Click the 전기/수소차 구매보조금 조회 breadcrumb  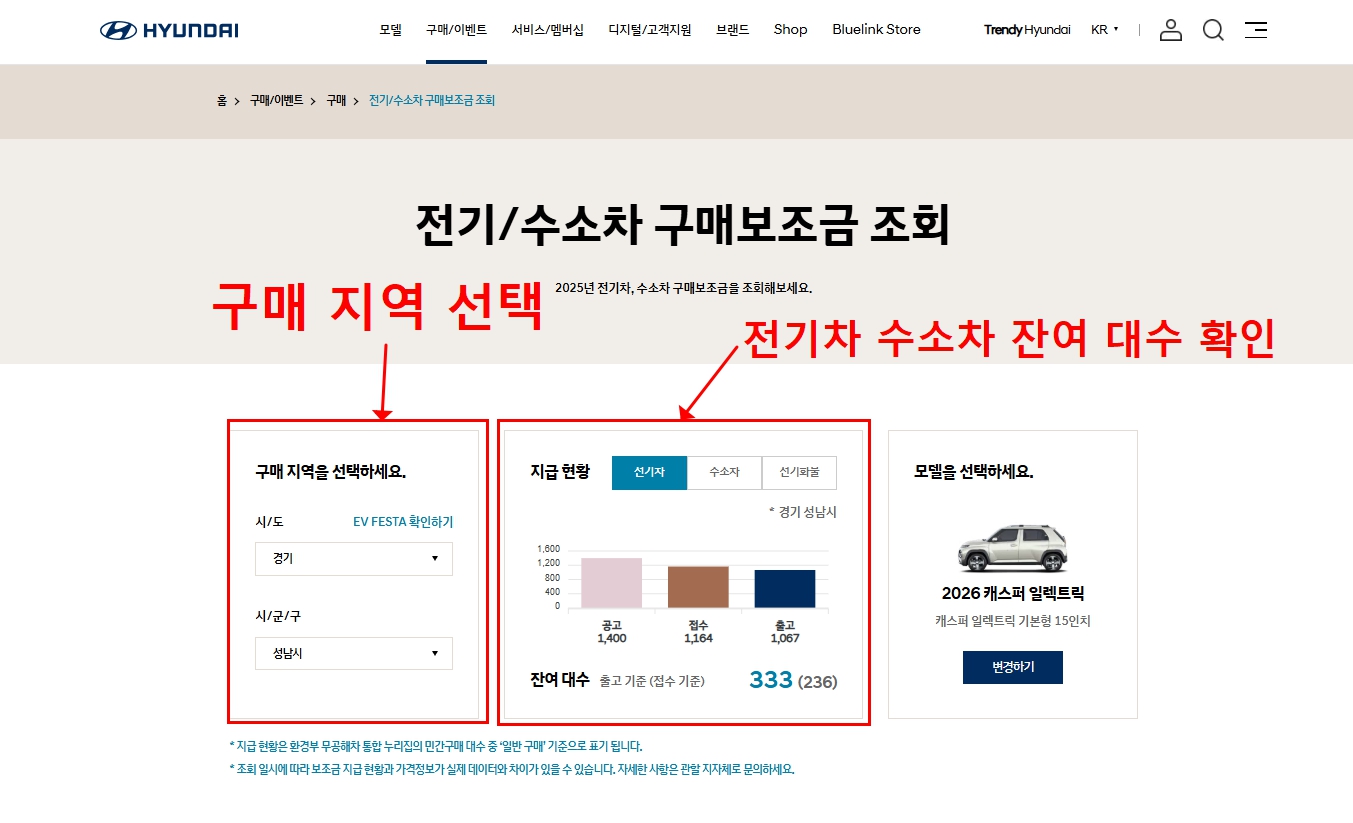(432, 101)
